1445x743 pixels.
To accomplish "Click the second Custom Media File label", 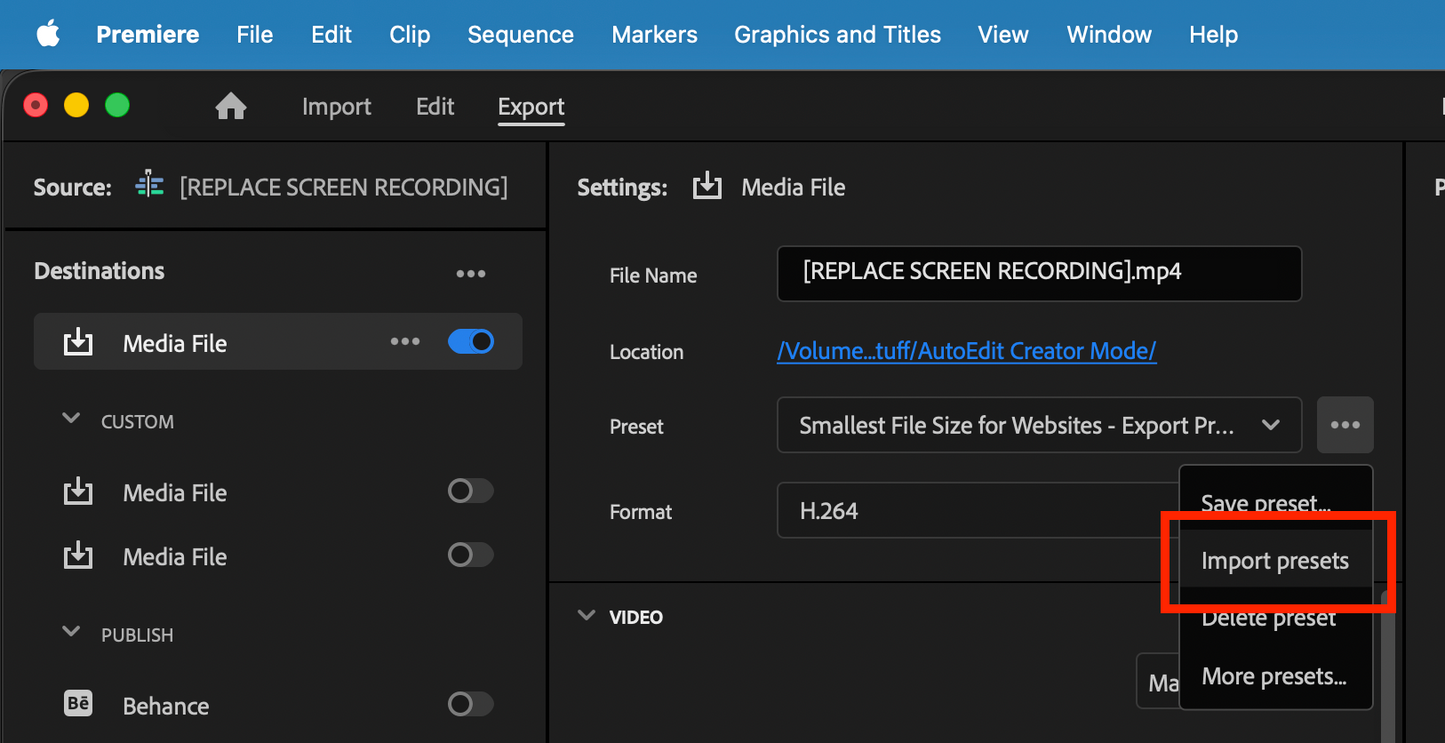I will pyautogui.click(x=175, y=556).
